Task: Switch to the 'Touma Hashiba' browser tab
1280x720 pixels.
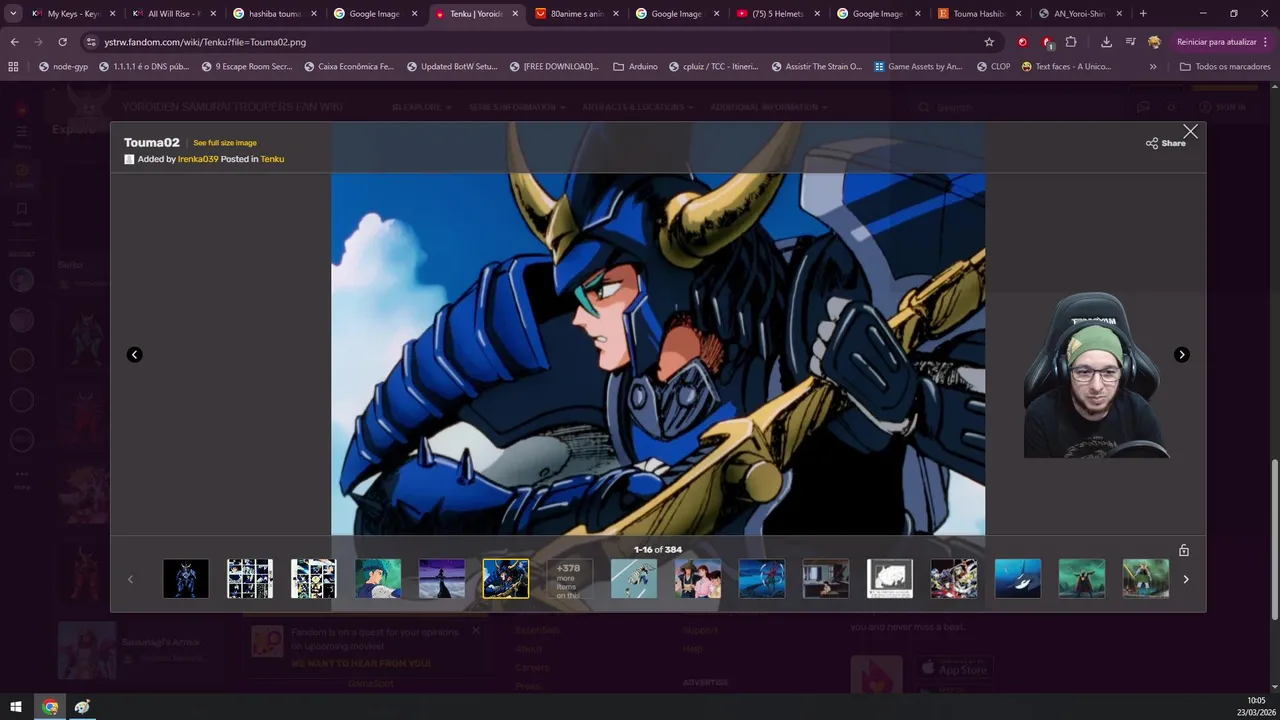Action: pyautogui.click(x=978, y=14)
